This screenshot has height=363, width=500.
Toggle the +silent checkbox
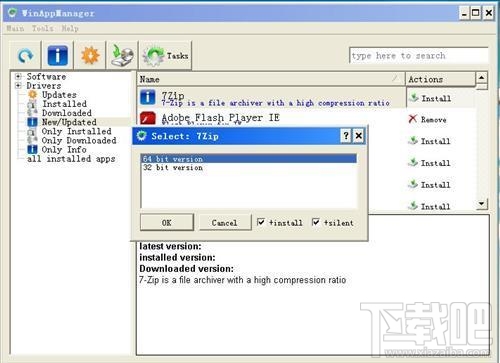316,222
